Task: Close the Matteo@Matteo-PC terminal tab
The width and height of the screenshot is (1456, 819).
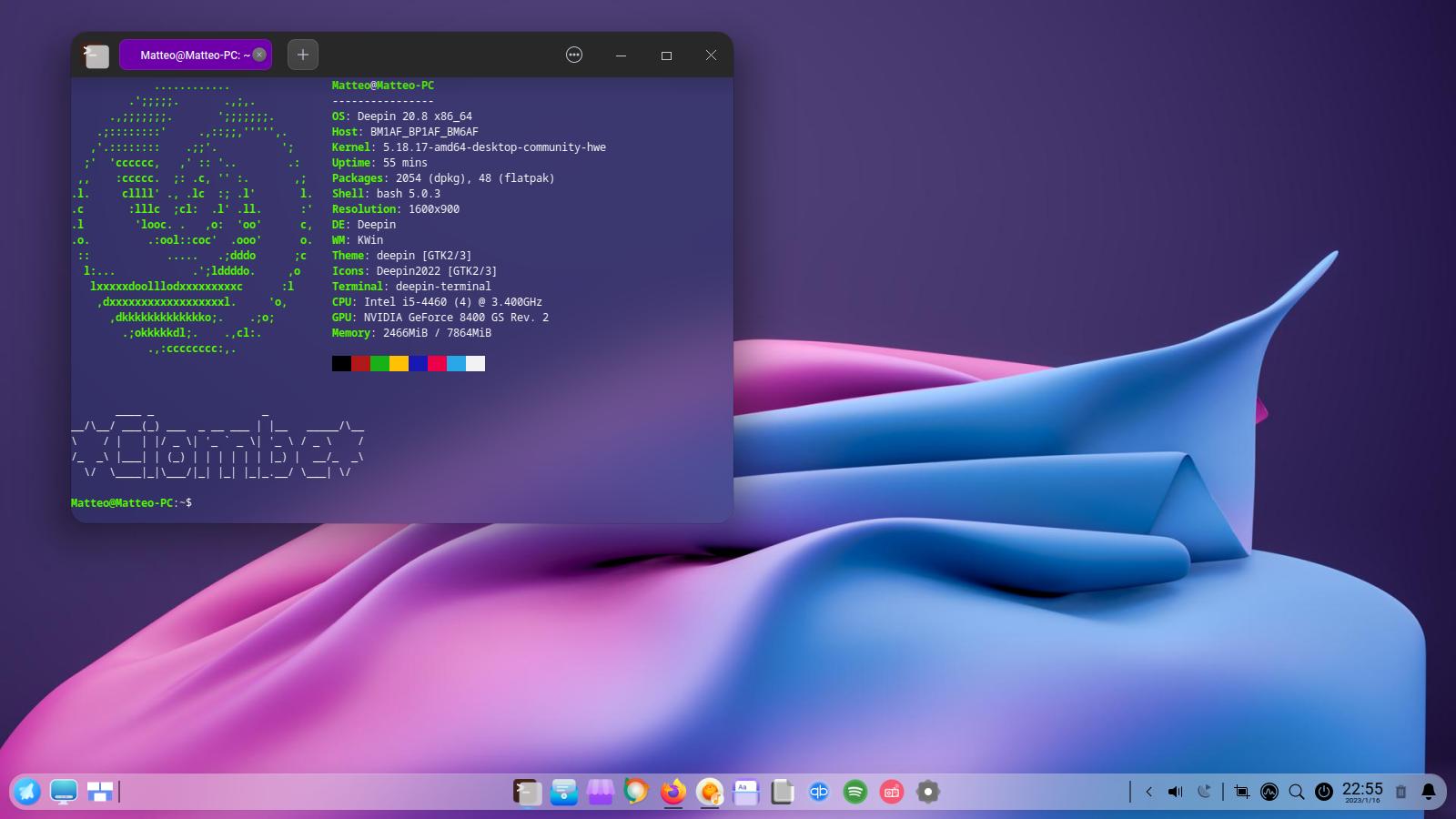Action: [259, 55]
